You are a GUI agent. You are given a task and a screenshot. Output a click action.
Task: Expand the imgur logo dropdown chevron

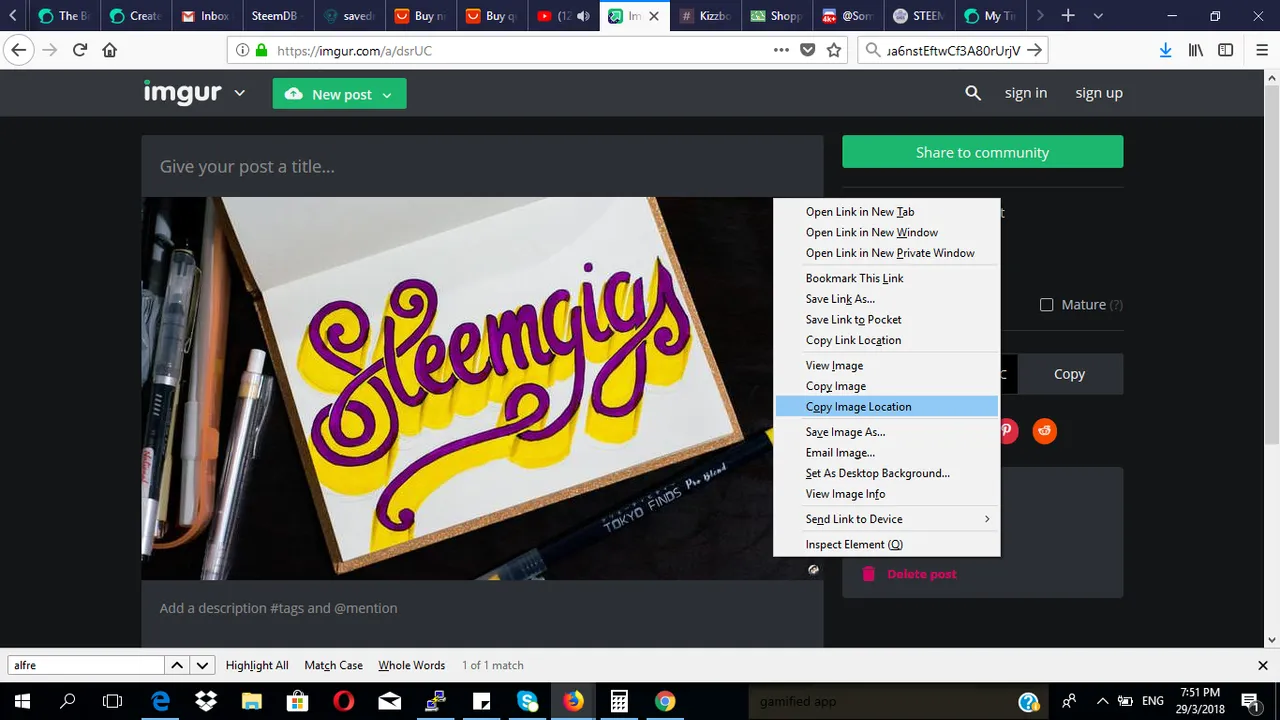coord(239,93)
